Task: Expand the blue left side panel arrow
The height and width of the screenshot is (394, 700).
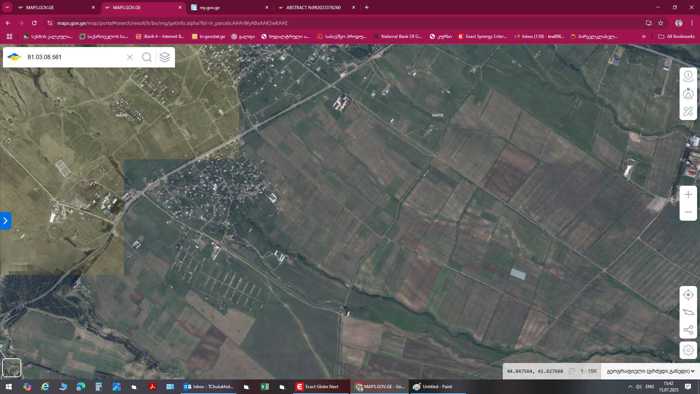Action: tap(5, 220)
